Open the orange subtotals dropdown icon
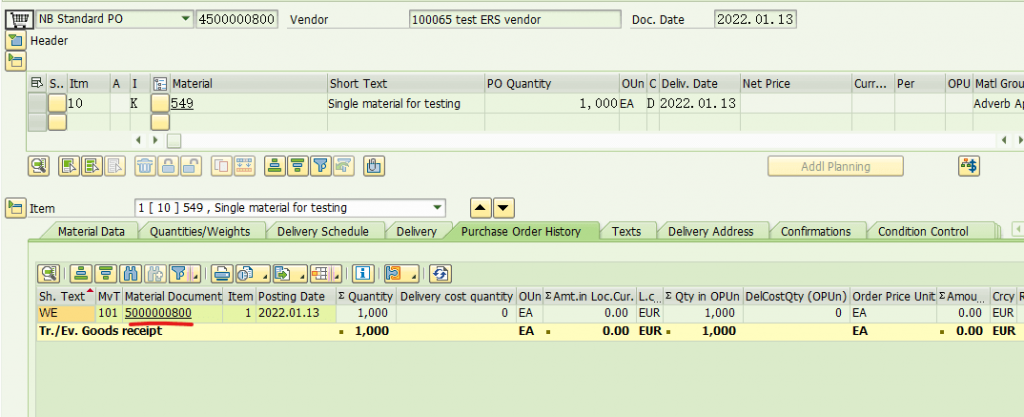 click(402, 273)
